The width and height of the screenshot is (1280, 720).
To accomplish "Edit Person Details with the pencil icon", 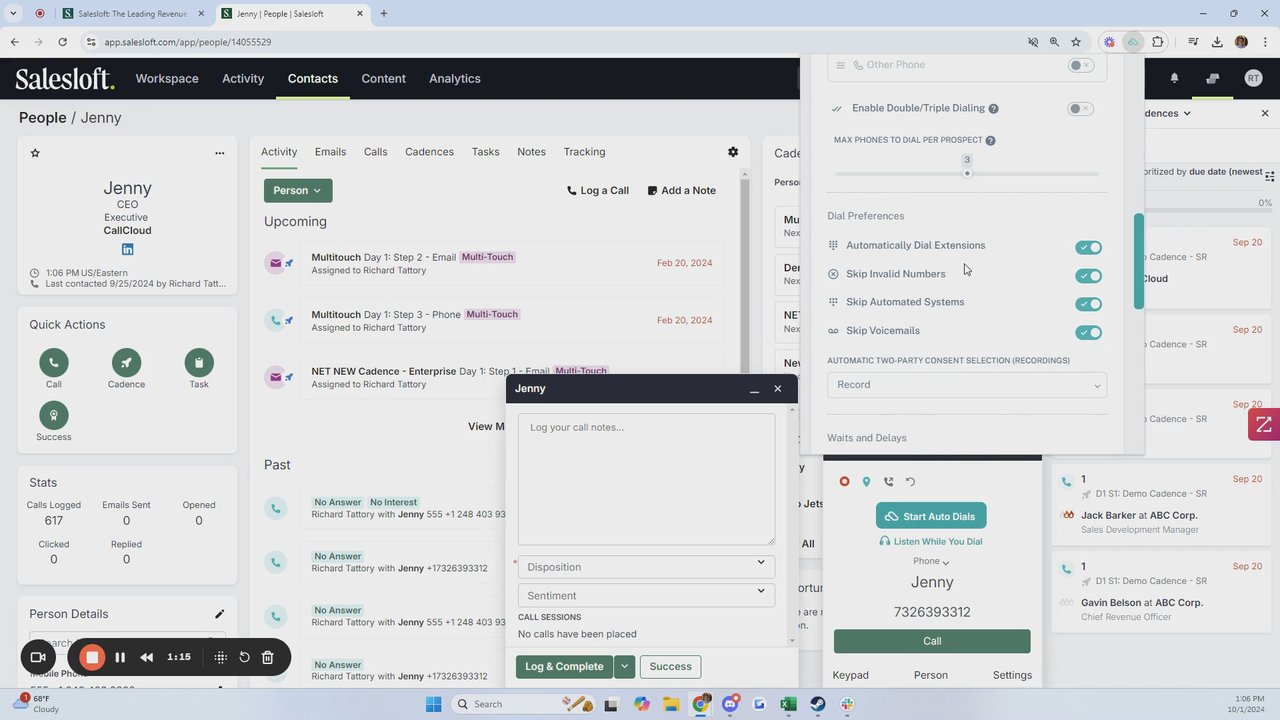I will pos(219,614).
